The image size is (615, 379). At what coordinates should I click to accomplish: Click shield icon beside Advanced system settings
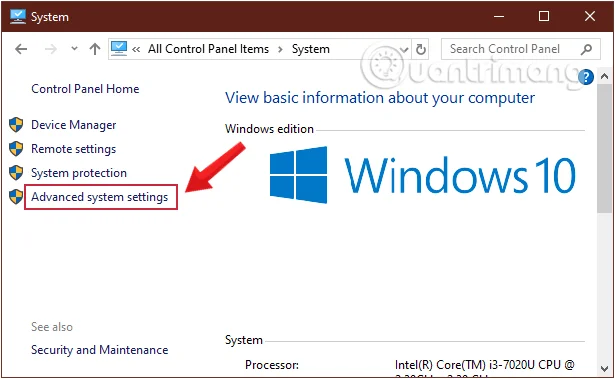point(16,197)
